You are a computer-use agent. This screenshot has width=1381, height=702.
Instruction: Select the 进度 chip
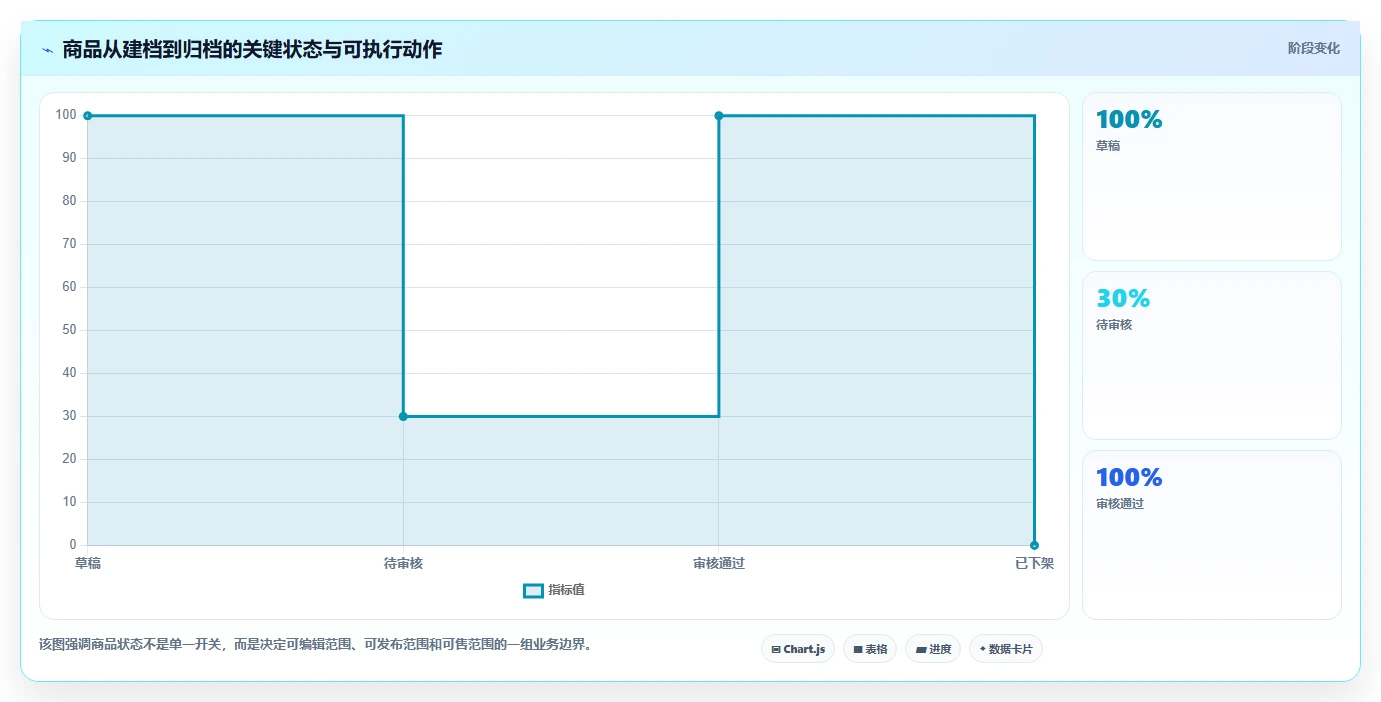933,649
